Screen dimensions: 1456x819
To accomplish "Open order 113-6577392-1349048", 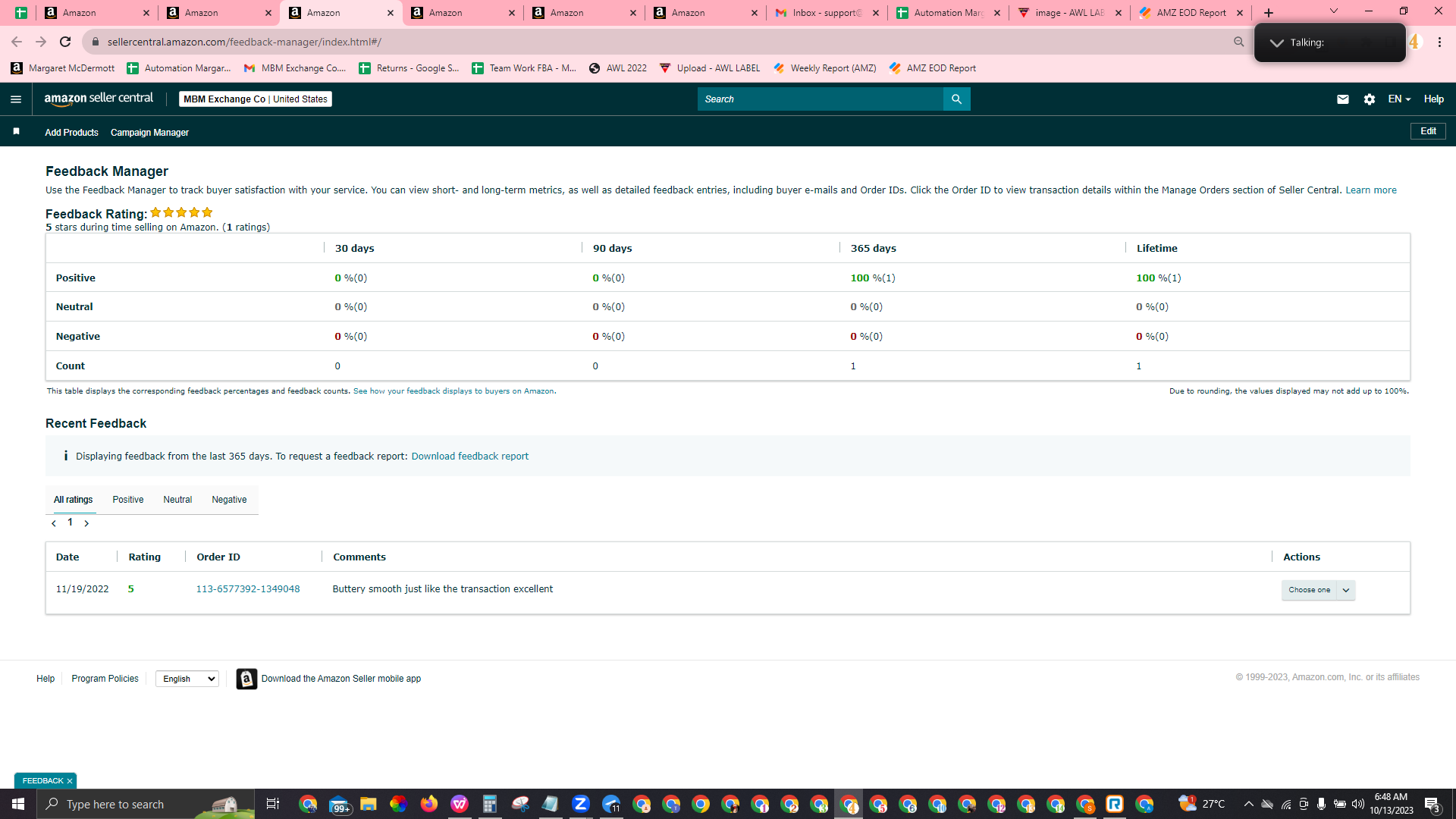I will click(248, 589).
